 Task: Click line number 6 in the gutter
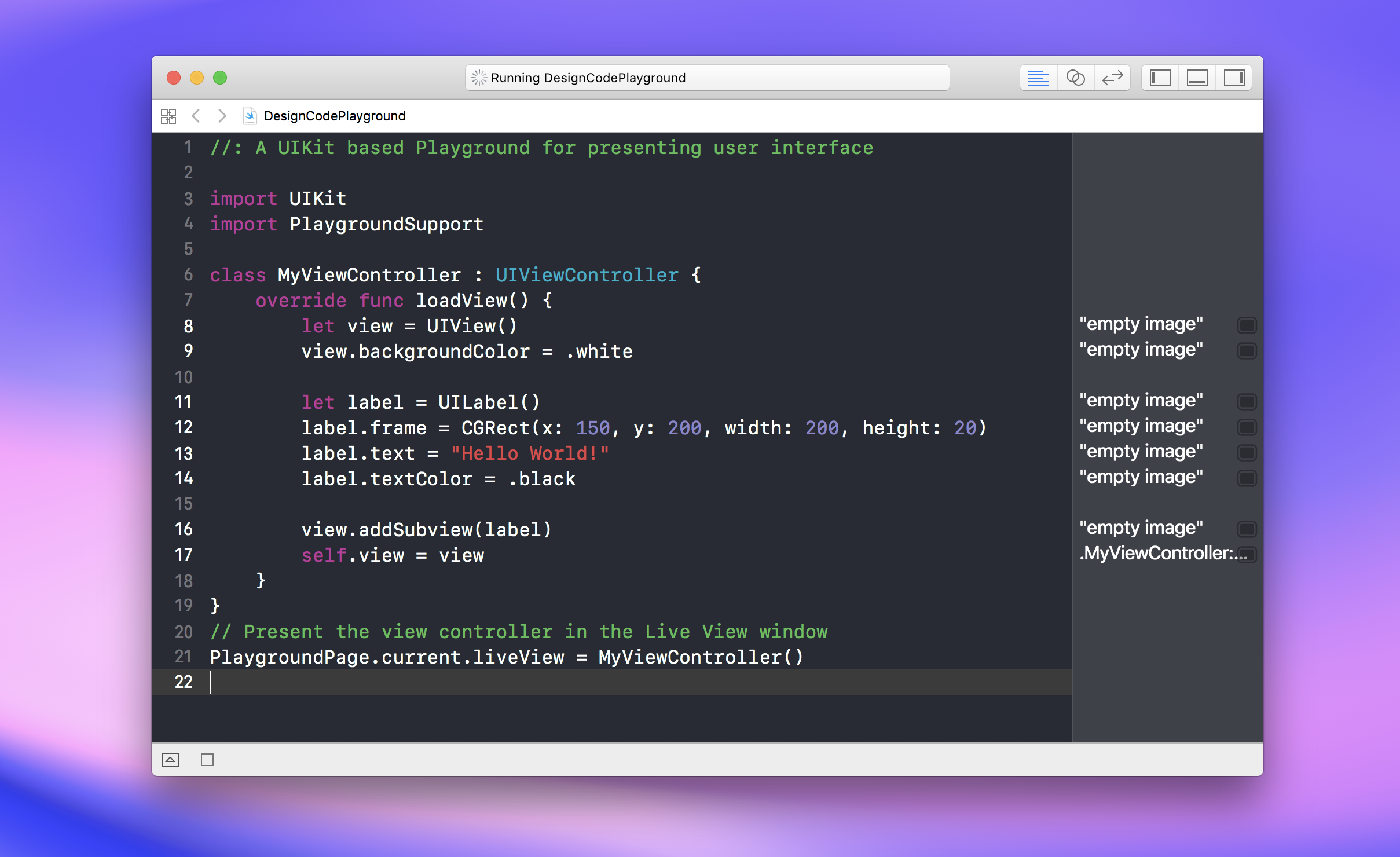[188, 274]
